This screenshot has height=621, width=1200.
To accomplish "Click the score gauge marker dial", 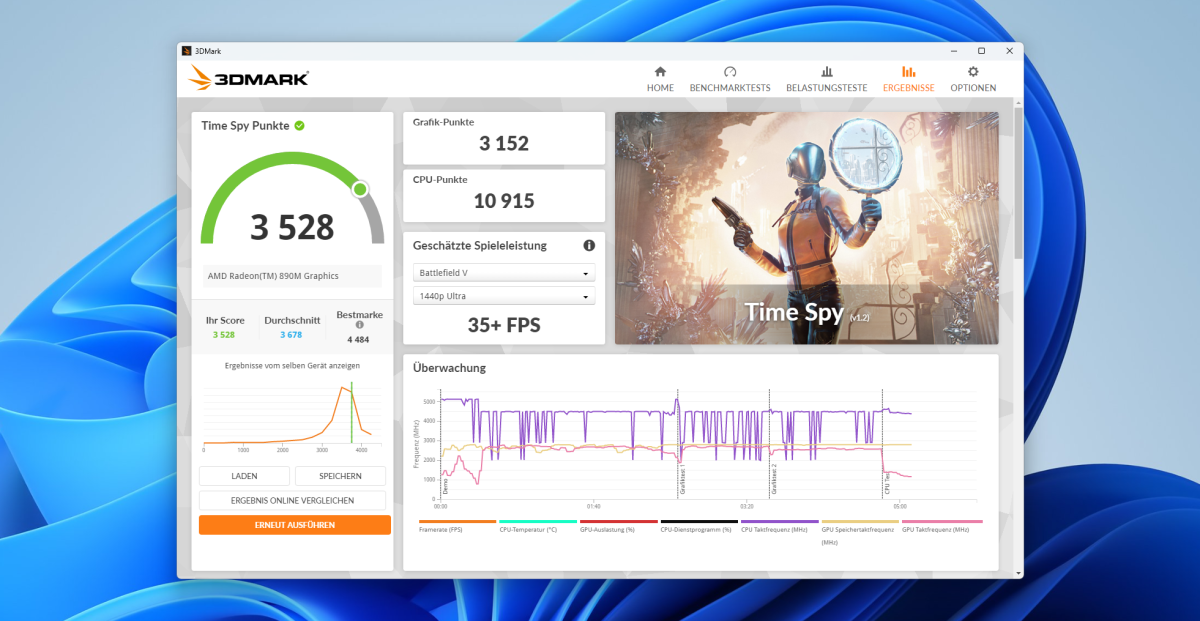I will 359,188.
